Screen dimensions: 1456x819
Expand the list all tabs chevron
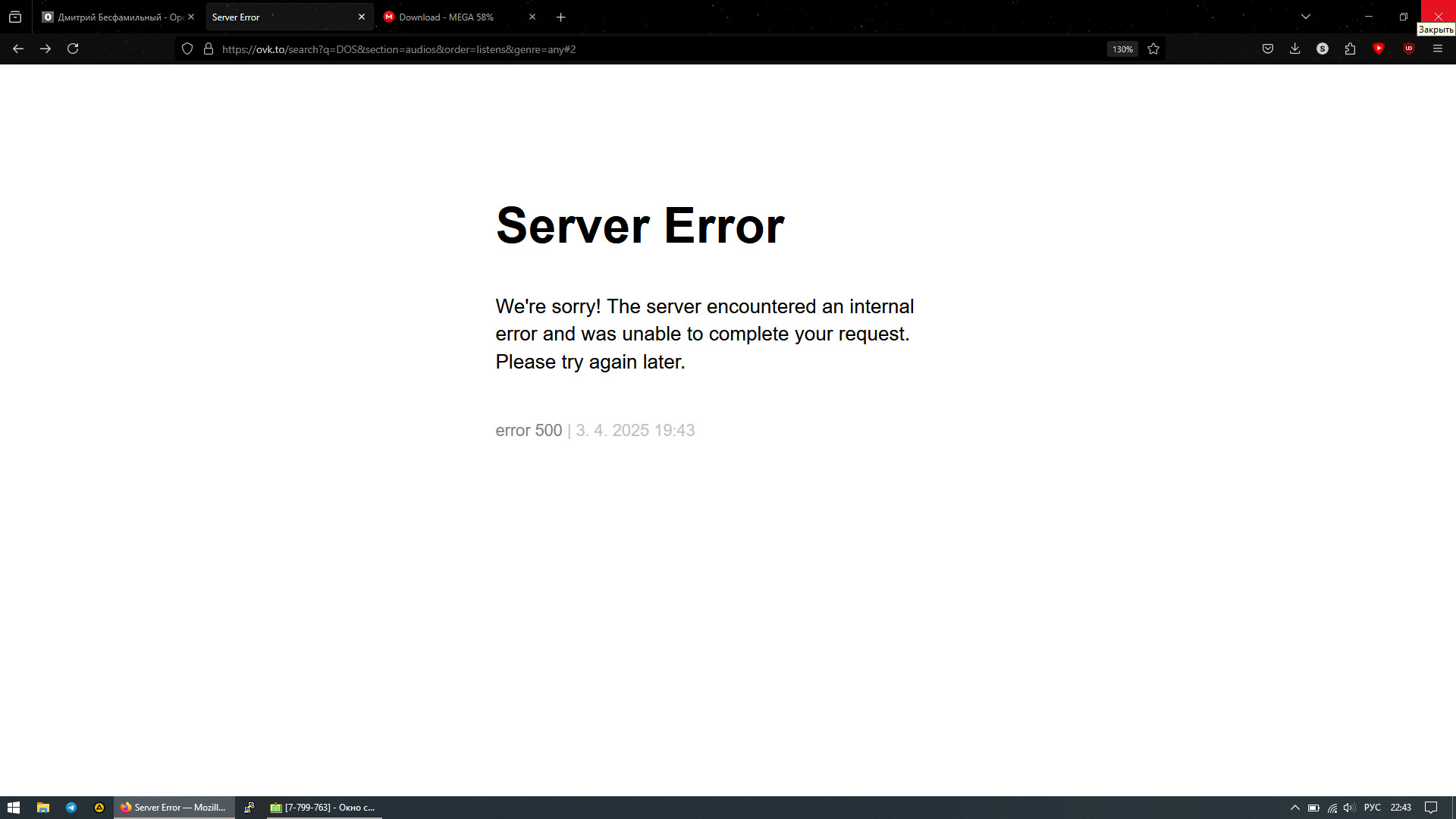pyautogui.click(x=1305, y=17)
